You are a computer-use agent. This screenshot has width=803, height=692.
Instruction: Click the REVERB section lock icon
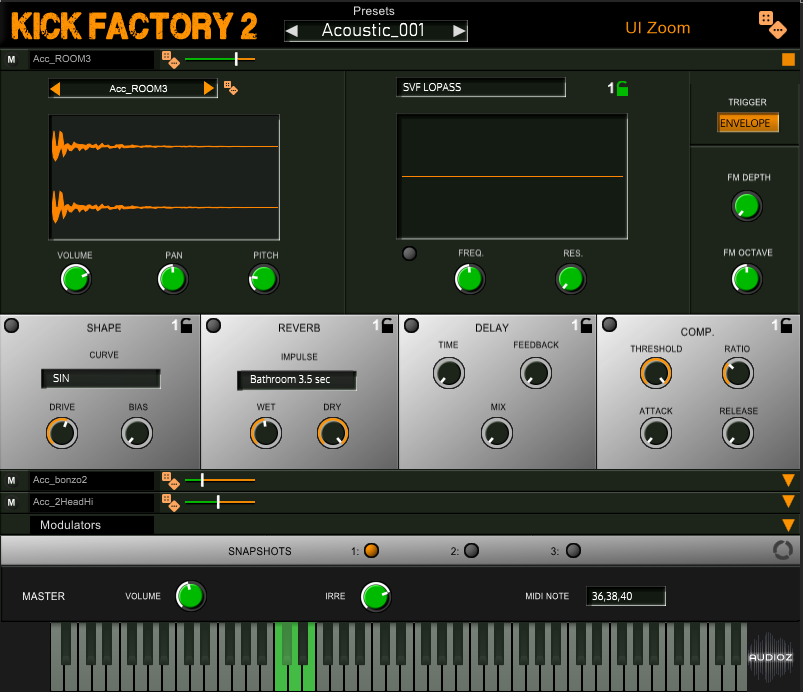[x=386, y=325]
